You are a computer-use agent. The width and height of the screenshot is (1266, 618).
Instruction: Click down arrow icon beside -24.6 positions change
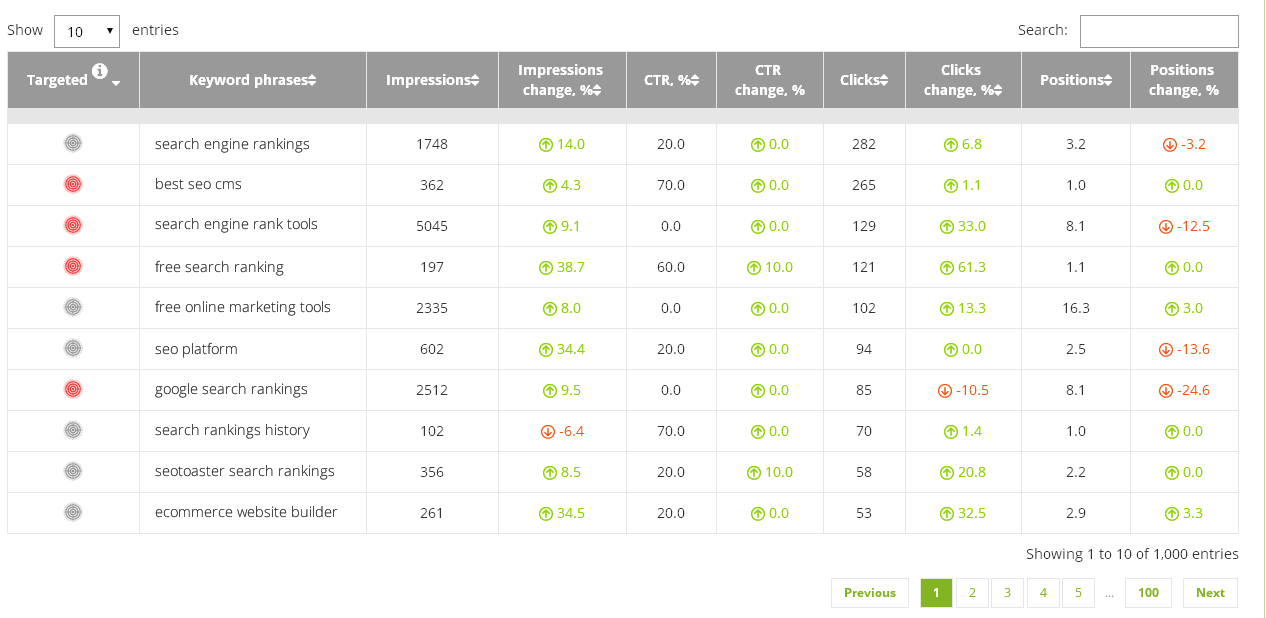tap(1165, 391)
